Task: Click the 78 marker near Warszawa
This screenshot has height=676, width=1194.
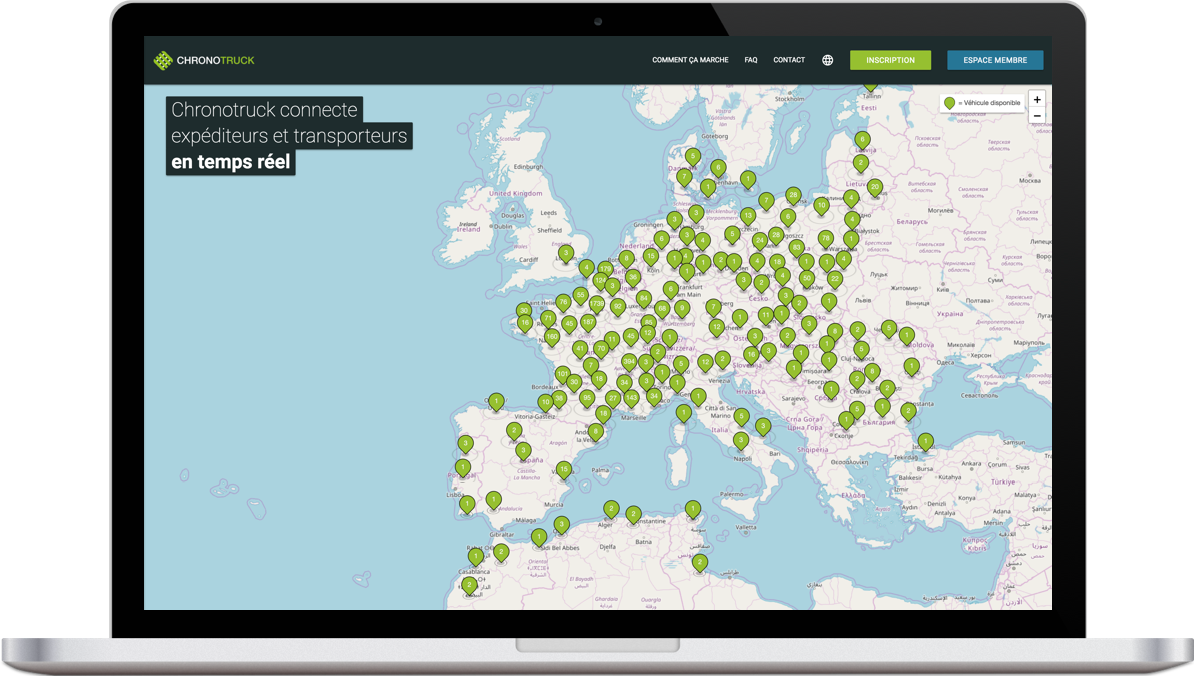Action: click(826, 238)
